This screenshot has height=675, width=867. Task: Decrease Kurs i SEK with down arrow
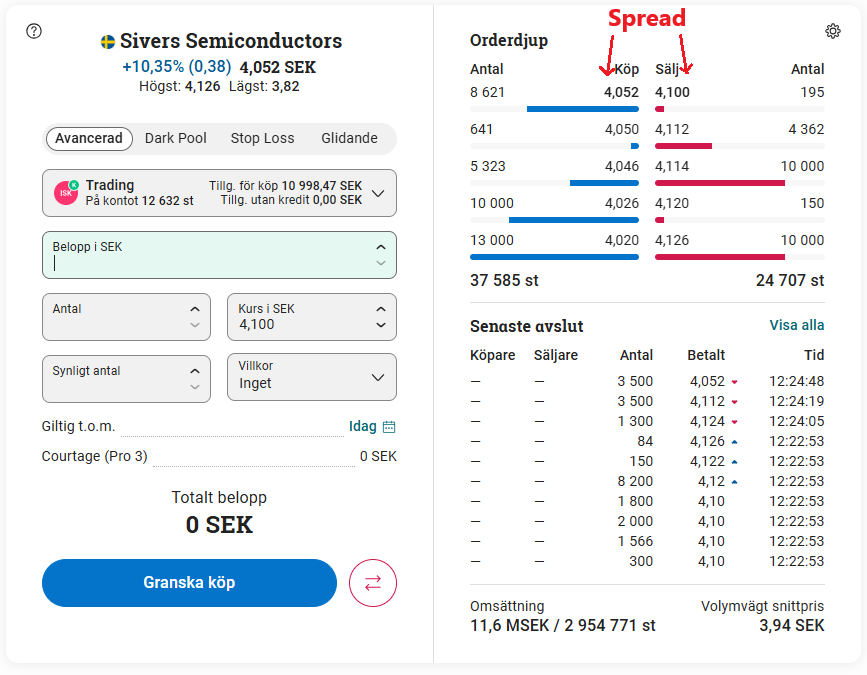coord(380,325)
